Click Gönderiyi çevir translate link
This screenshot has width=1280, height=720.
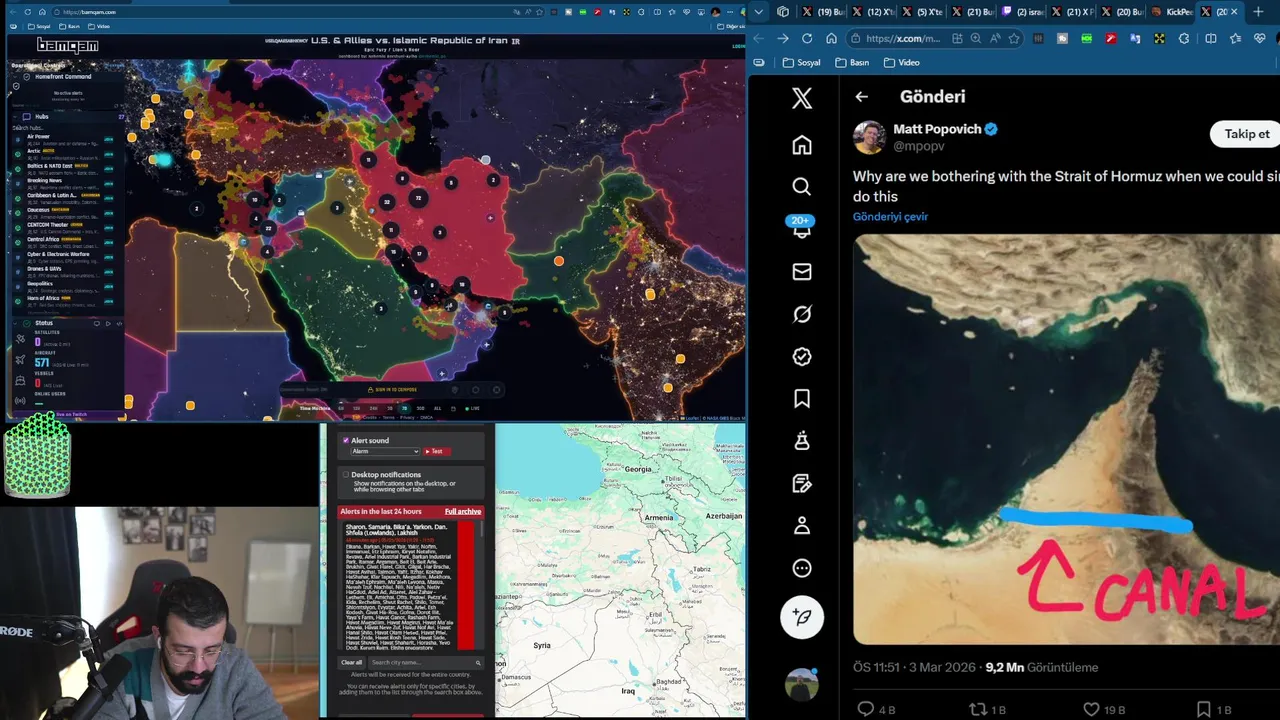tap(890, 217)
